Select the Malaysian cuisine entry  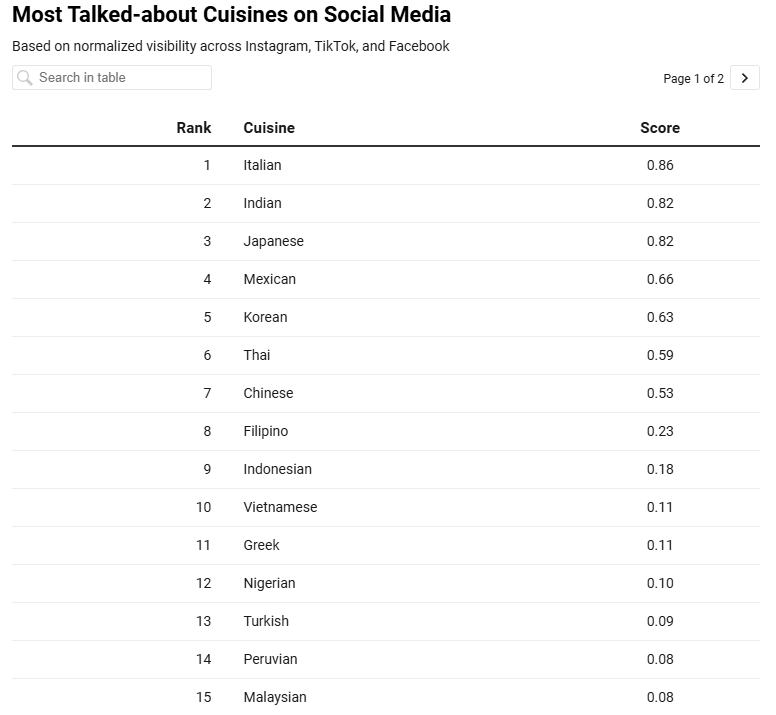(x=275, y=697)
